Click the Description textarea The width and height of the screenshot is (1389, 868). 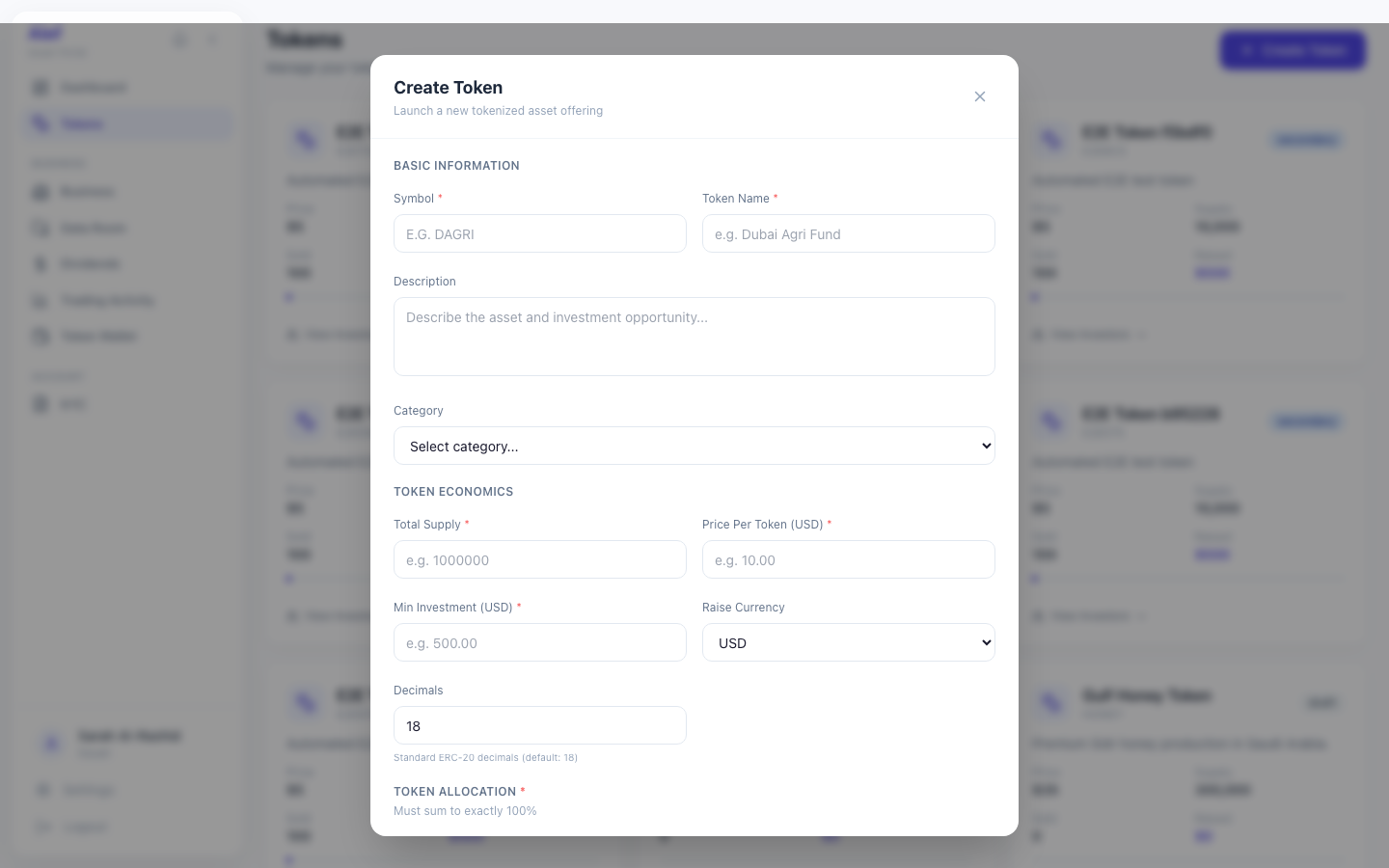(694, 337)
